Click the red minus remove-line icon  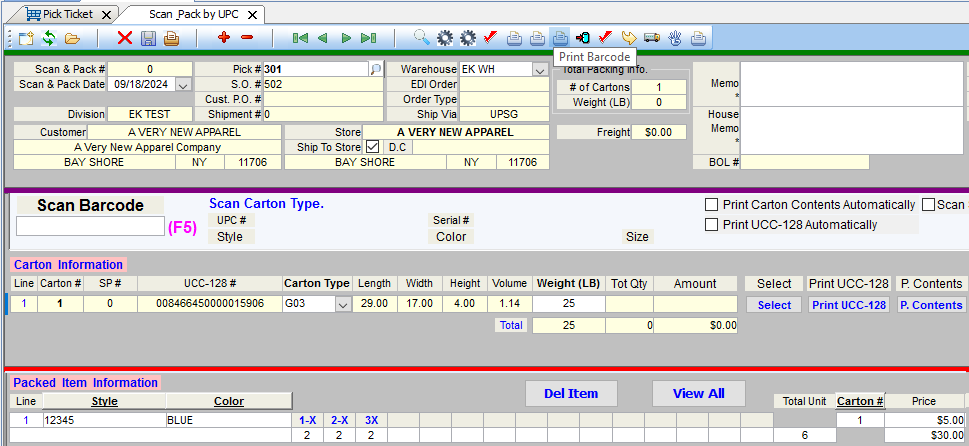(247, 38)
